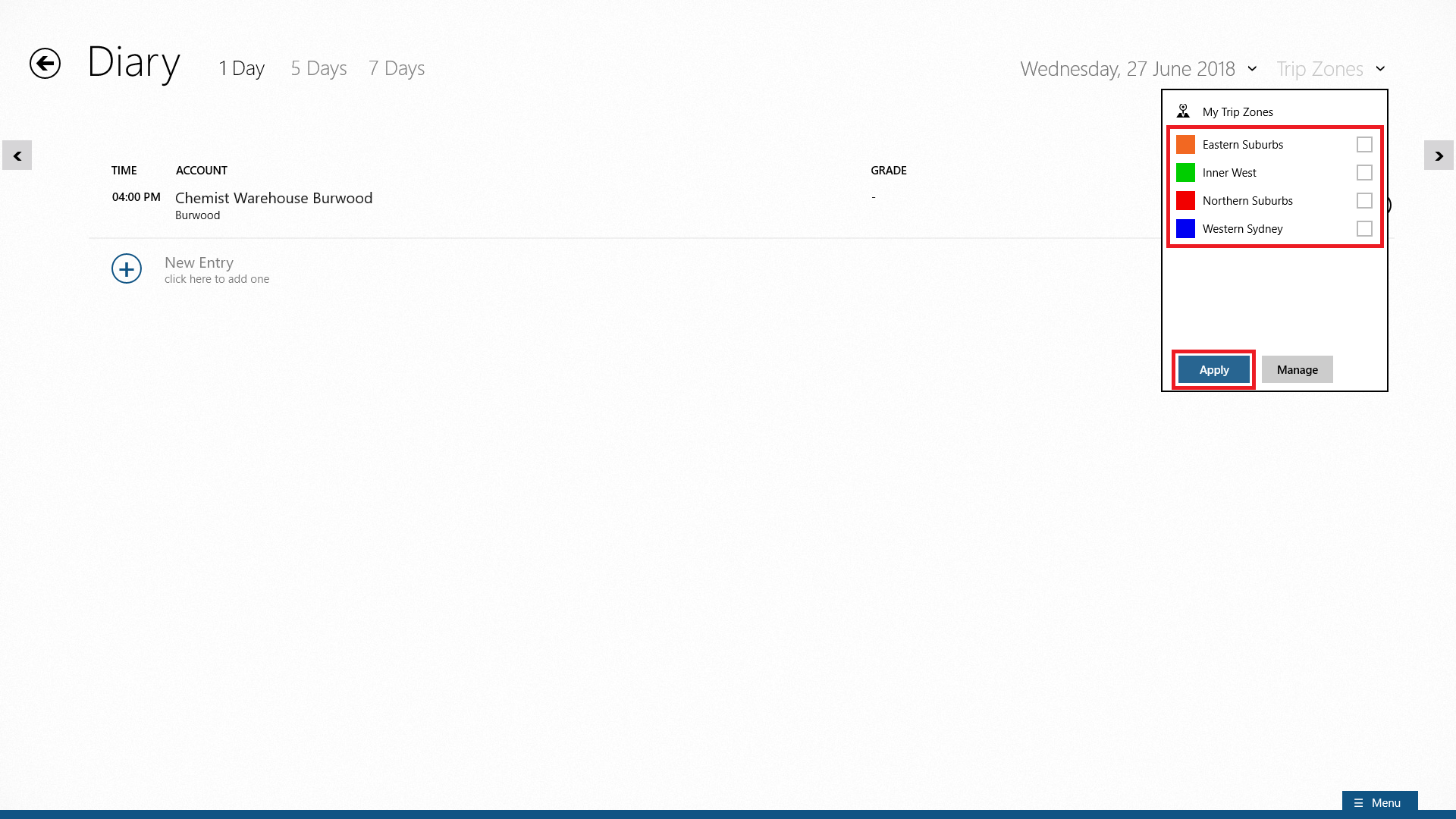The image size is (1456, 819).
Task: Go to next day with right arrow
Action: [1439, 155]
